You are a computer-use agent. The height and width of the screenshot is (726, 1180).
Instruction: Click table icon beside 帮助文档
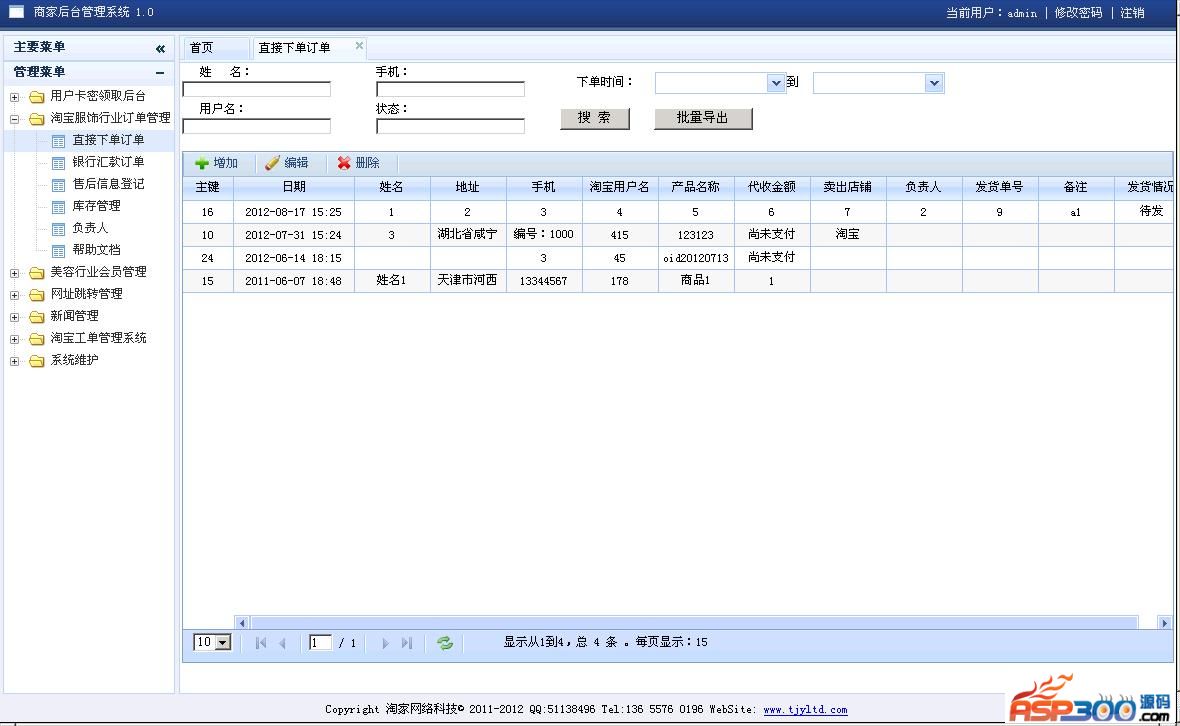pos(58,251)
